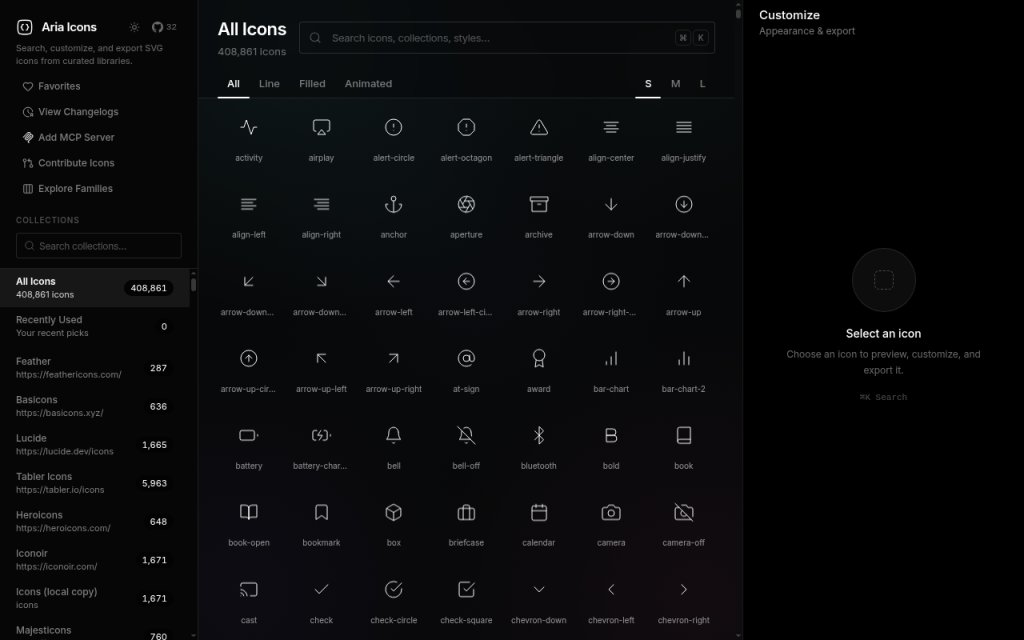
Task: Open the Feather collection
Action: tap(95, 368)
